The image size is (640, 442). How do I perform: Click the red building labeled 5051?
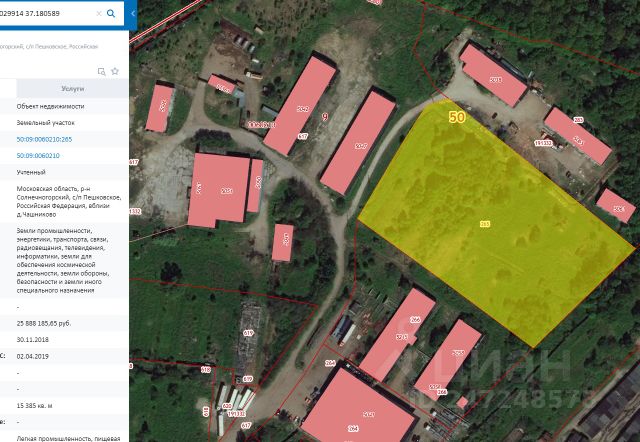pyautogui.click(x=222, y=190)
